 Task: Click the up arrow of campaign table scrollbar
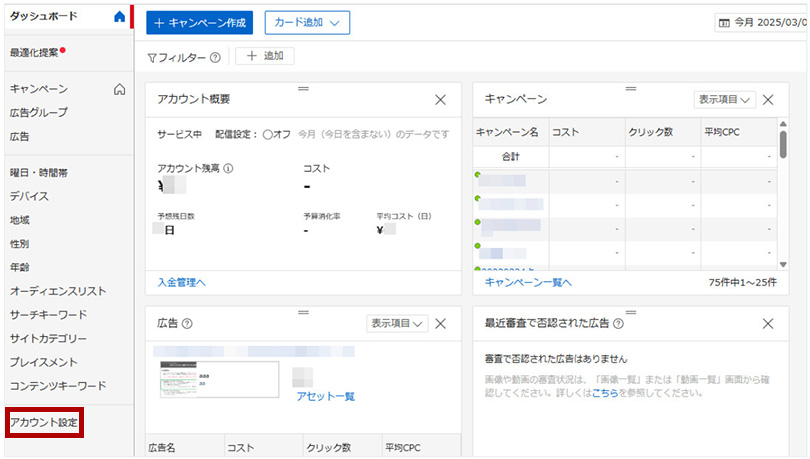click(783, 124)
